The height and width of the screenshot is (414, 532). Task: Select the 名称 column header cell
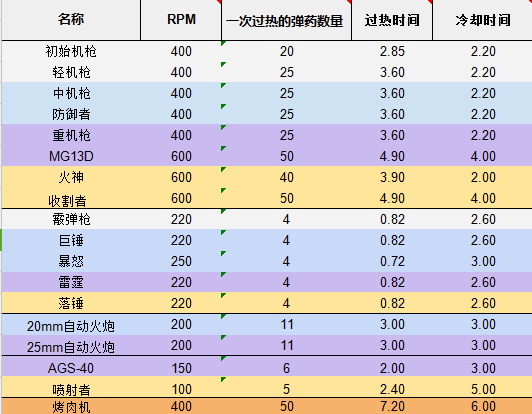pos(71,20)
